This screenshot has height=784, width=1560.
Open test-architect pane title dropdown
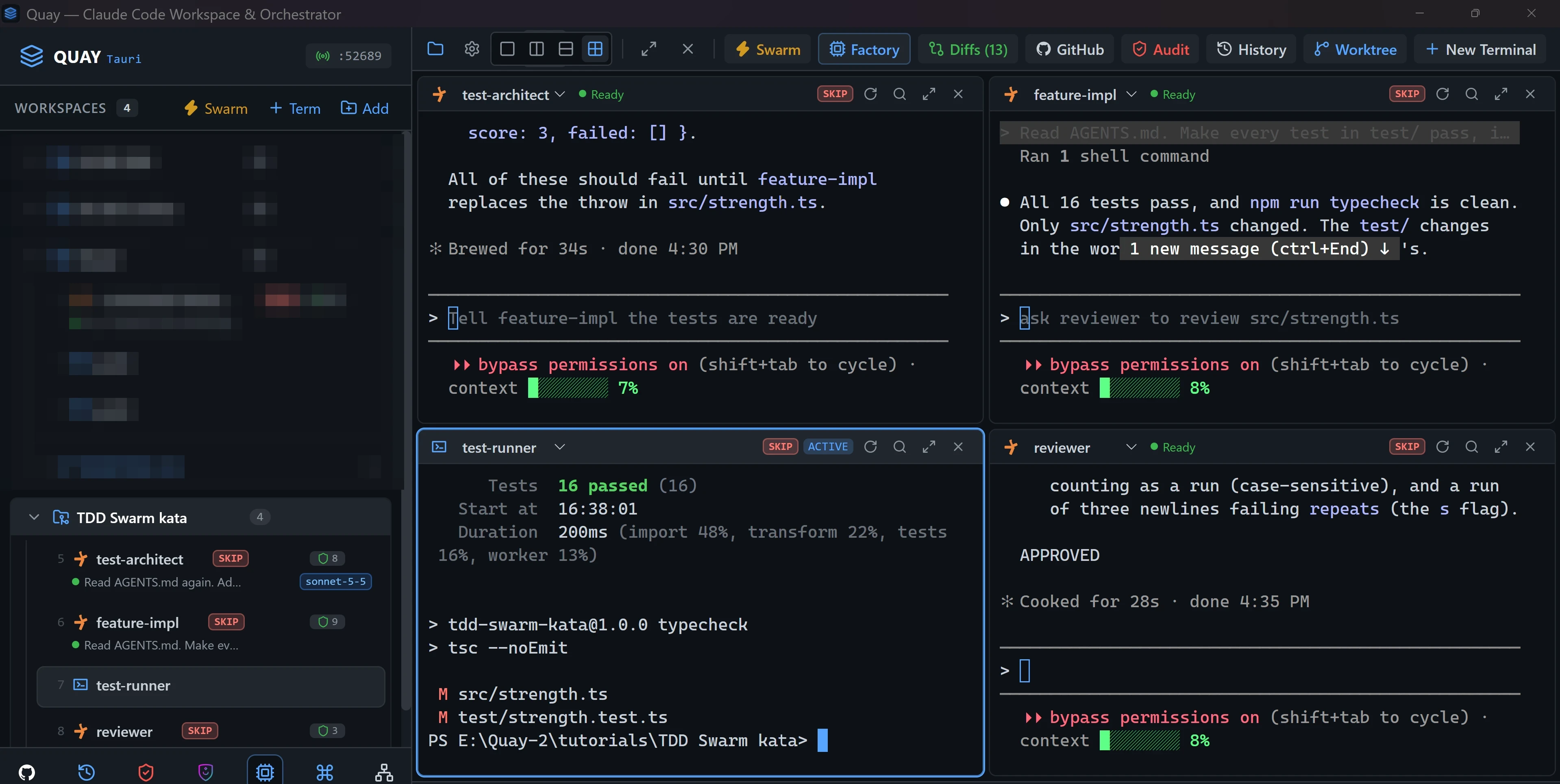[x=559, y=94]
